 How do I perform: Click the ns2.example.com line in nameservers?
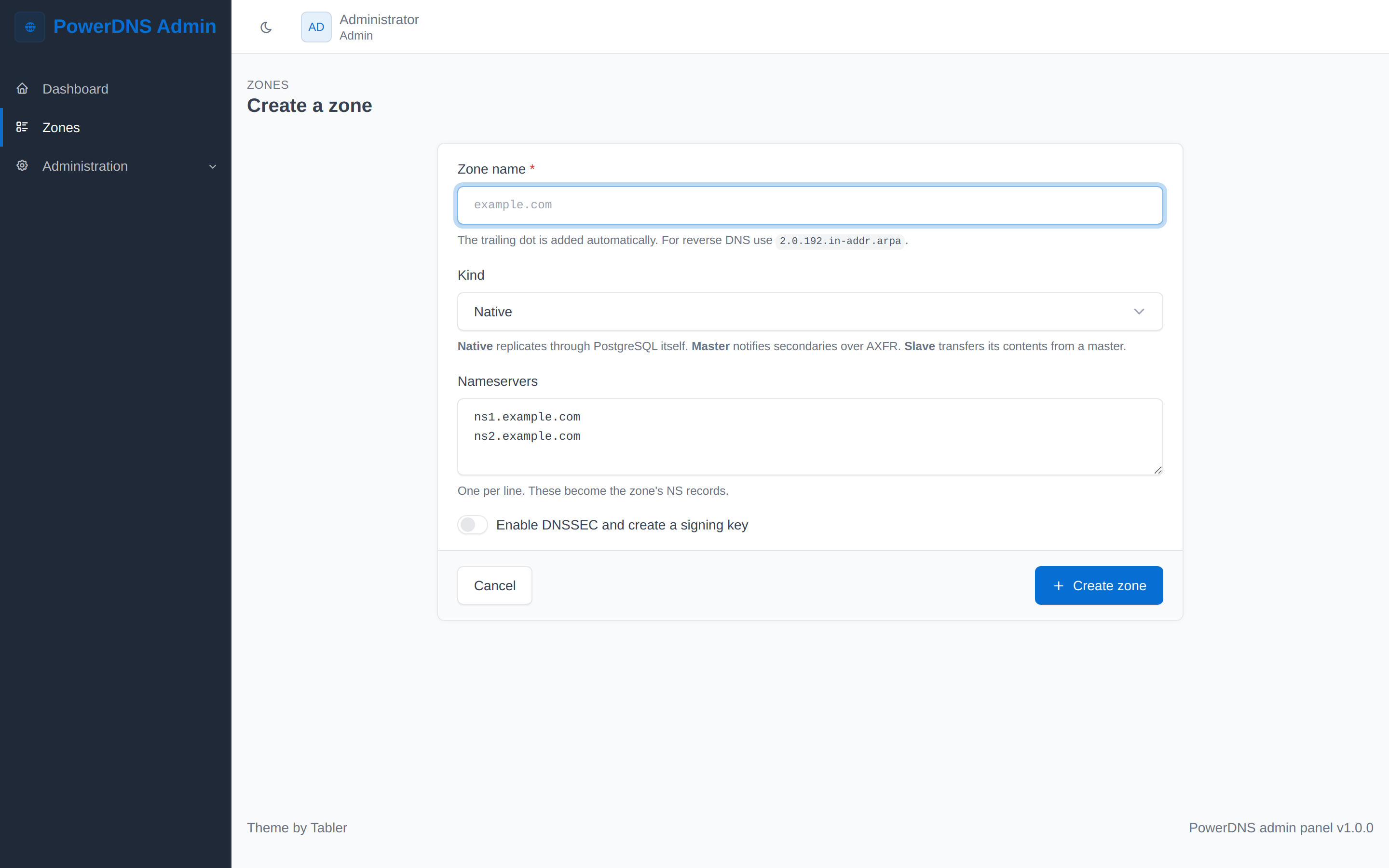527,436
